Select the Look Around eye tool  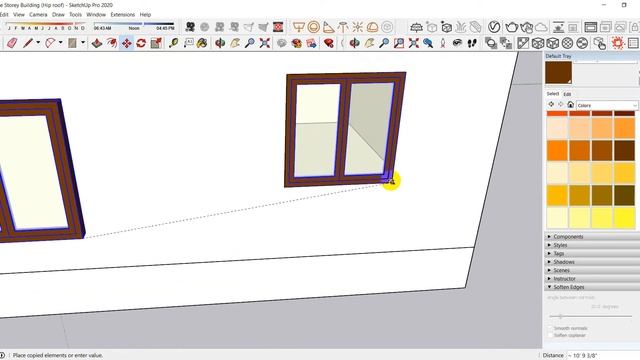coord(457,43)
